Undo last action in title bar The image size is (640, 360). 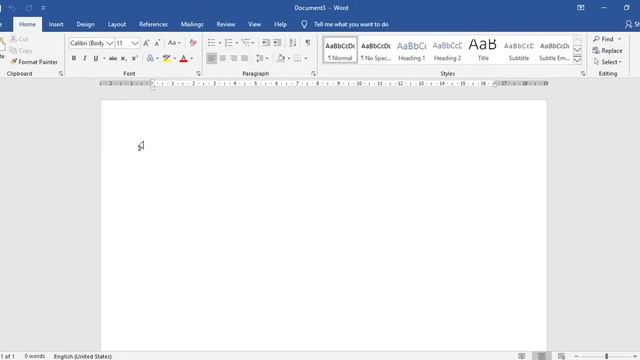[12, 8]
